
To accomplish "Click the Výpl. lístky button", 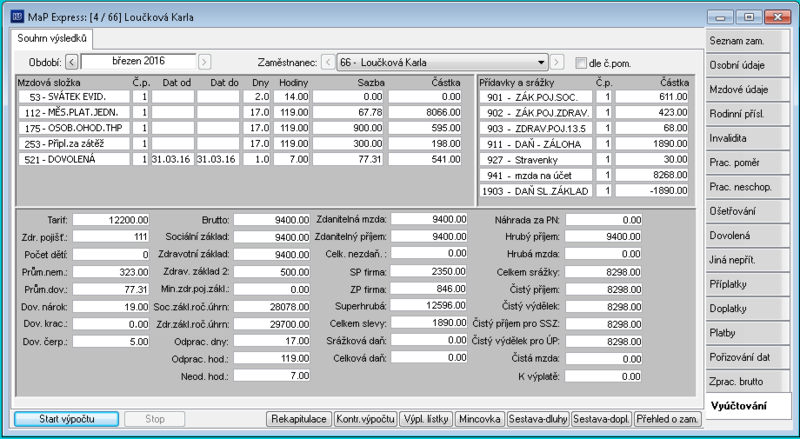I will (x=426, y=419).
